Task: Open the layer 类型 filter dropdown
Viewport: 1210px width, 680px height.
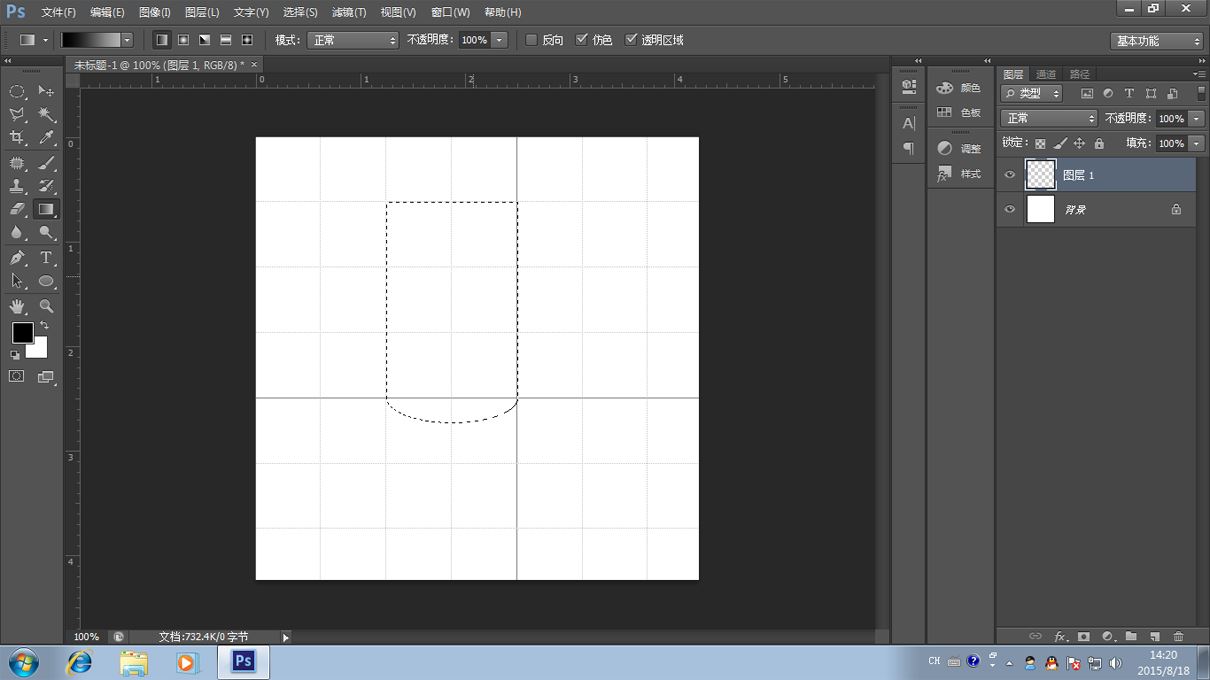Action: (1031, 93)
